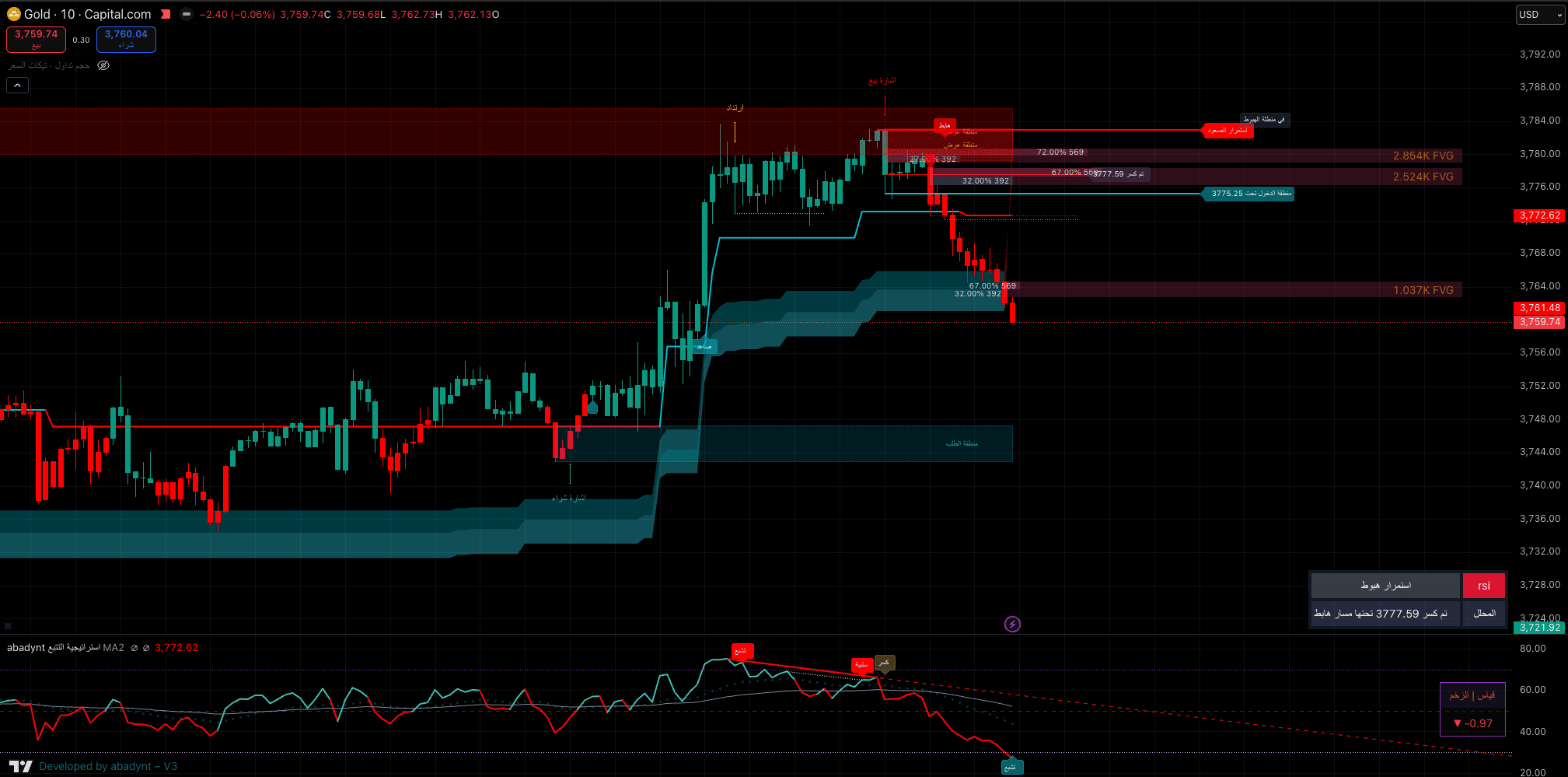Screen dimensions: 1568x777
Task: Click the green up arrow buy marker
Action: coord(592,408)
